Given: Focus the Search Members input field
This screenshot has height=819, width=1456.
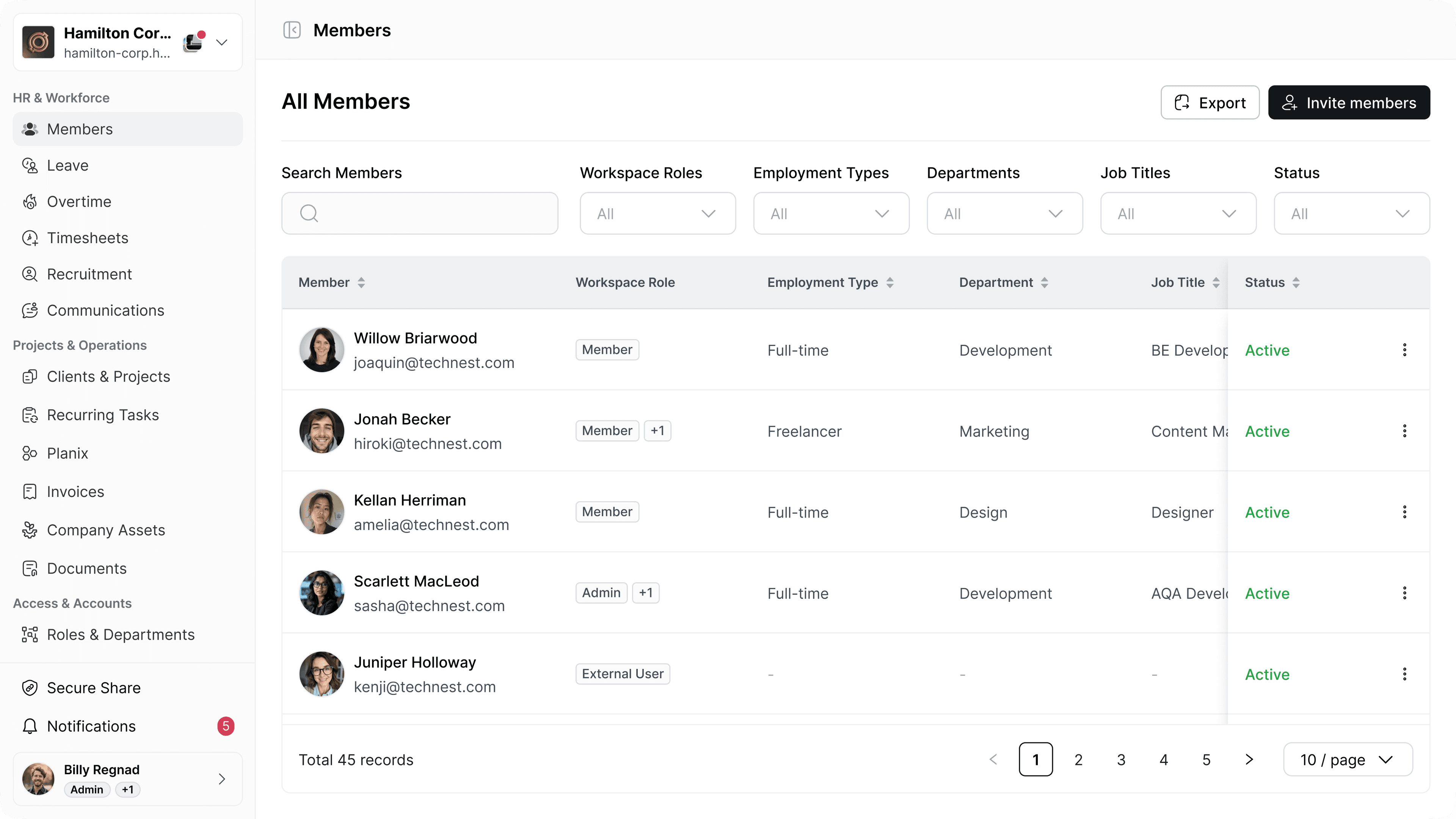Looking at the screenshot, I should 420,213.
